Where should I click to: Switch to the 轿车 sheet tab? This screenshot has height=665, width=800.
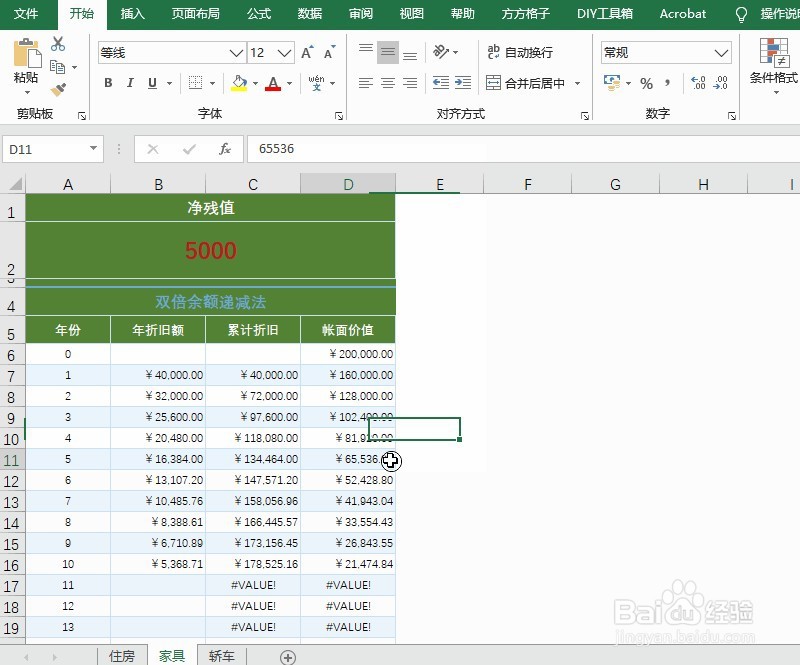(221, 656)
